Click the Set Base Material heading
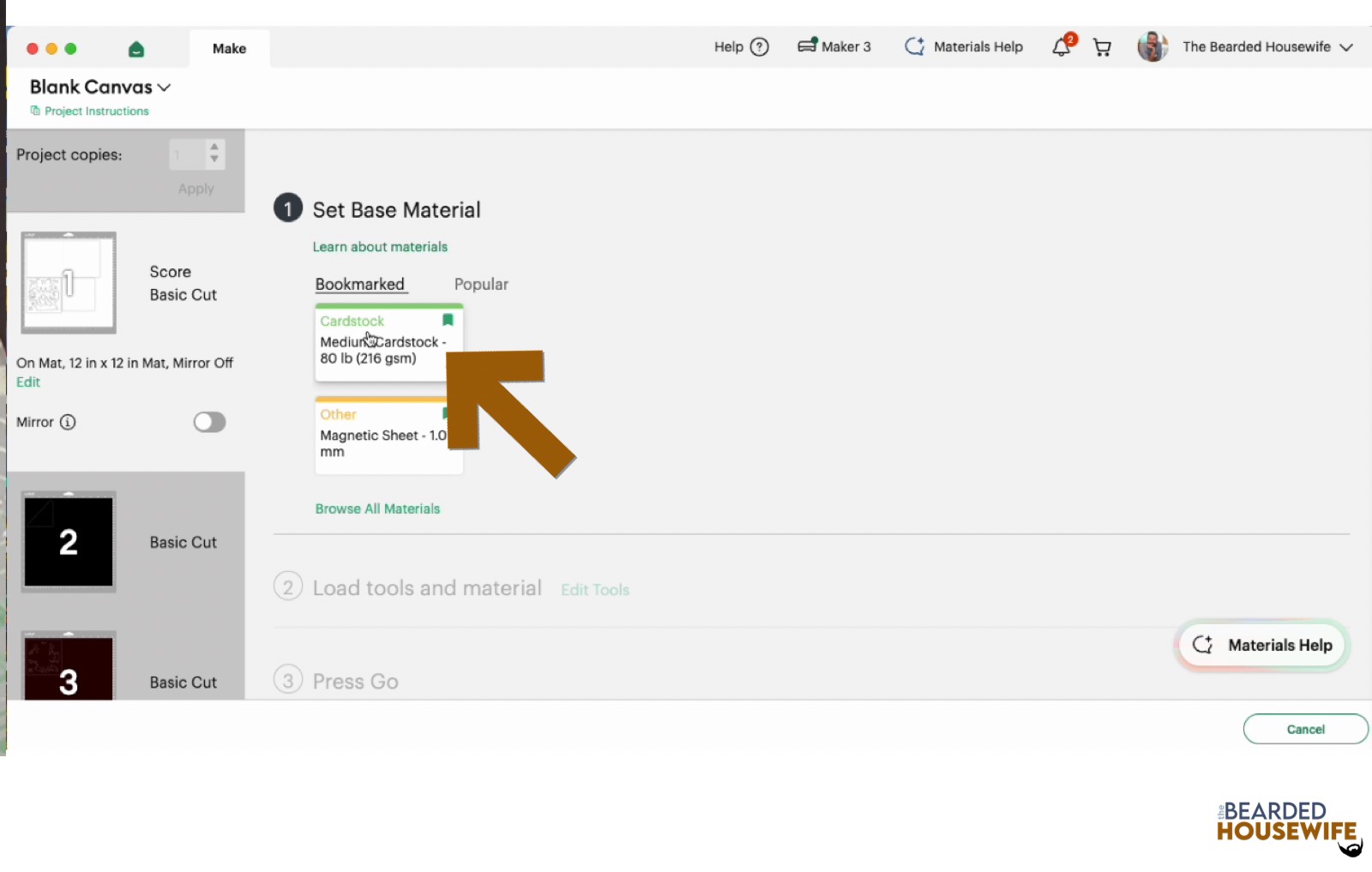This screenshot has width=1372, height=872. 396,210
